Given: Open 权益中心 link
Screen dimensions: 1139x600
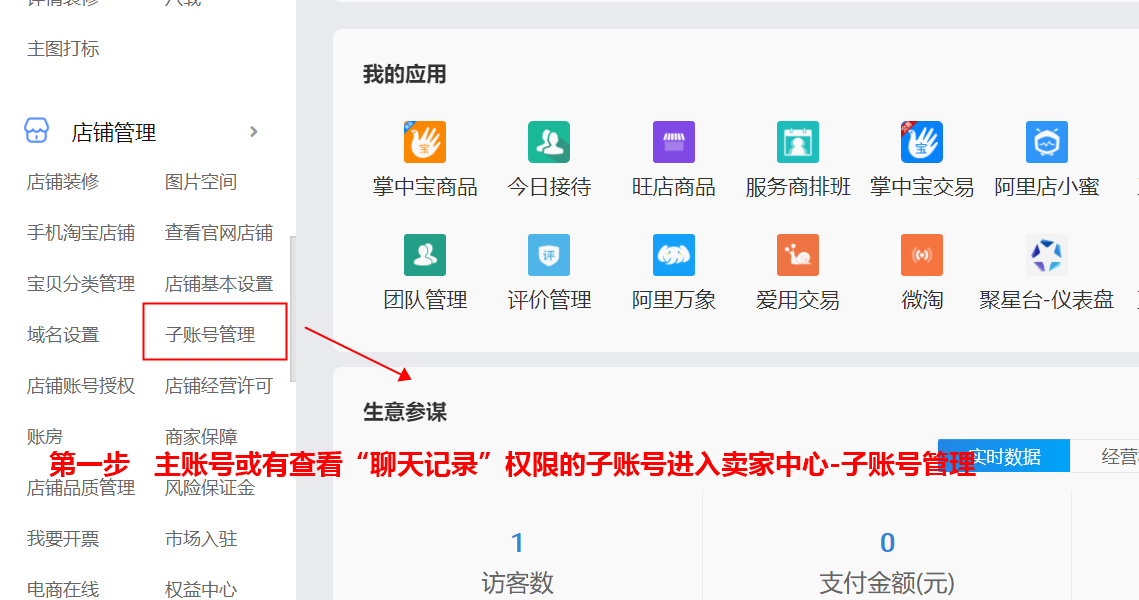Looking at the screenshot, I should pyautogui.click(x=201, y=589).
